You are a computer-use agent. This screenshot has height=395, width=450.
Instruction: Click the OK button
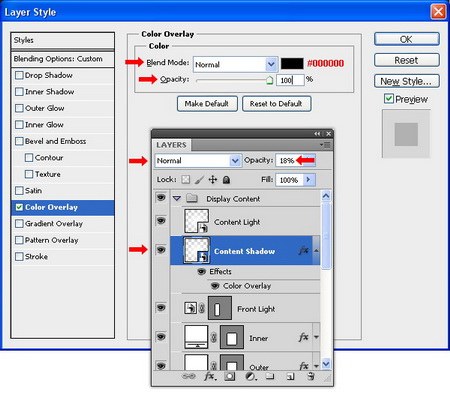coord(407,39)
